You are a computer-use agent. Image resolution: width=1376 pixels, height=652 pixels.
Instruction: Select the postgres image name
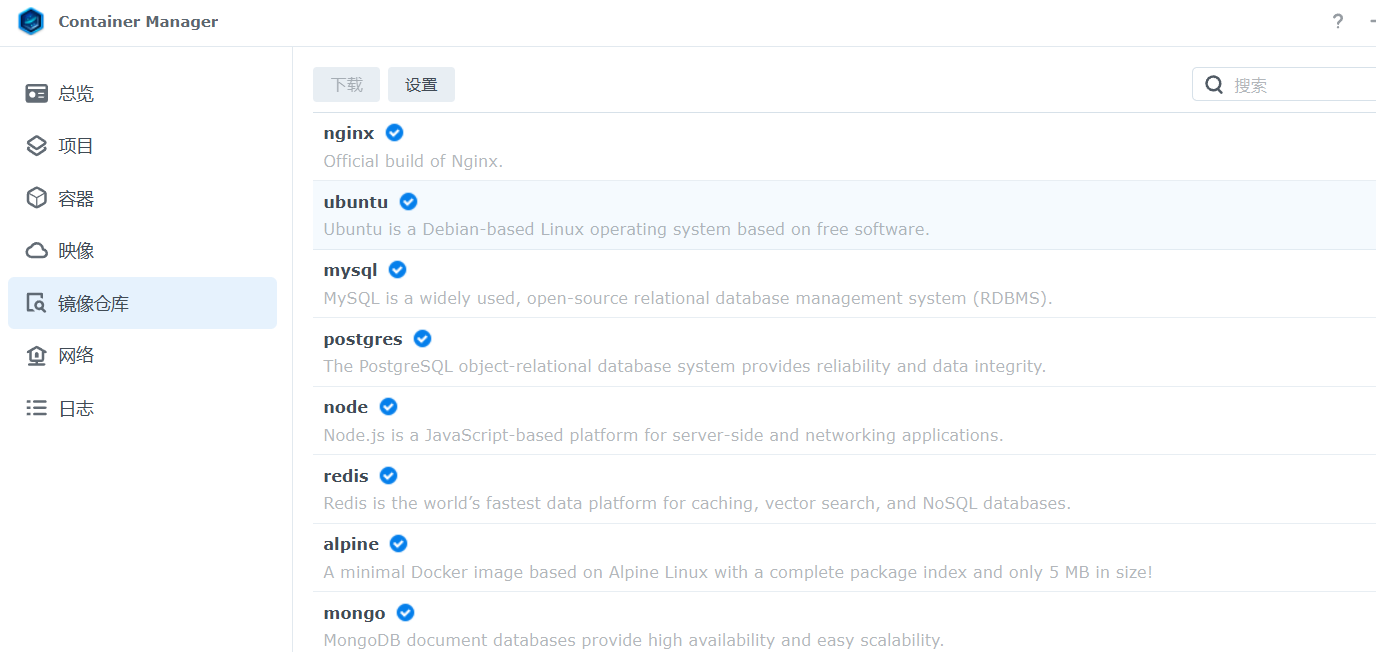363,339
